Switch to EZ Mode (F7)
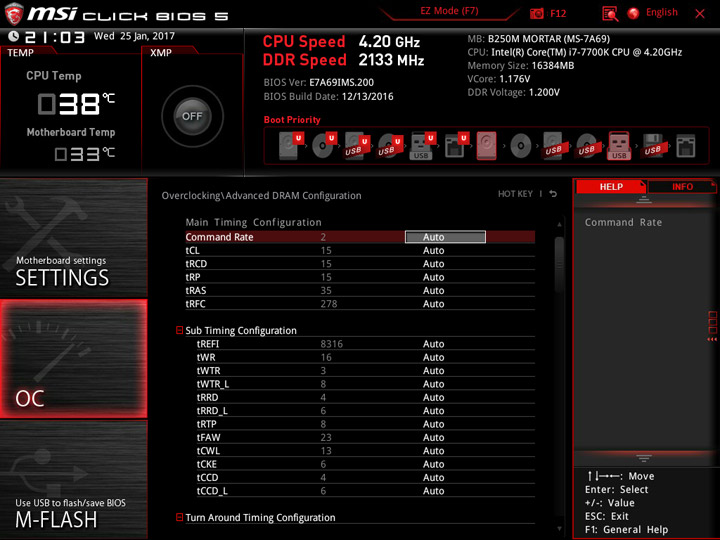Screen dimensions: 720x540 click(449, 11)
